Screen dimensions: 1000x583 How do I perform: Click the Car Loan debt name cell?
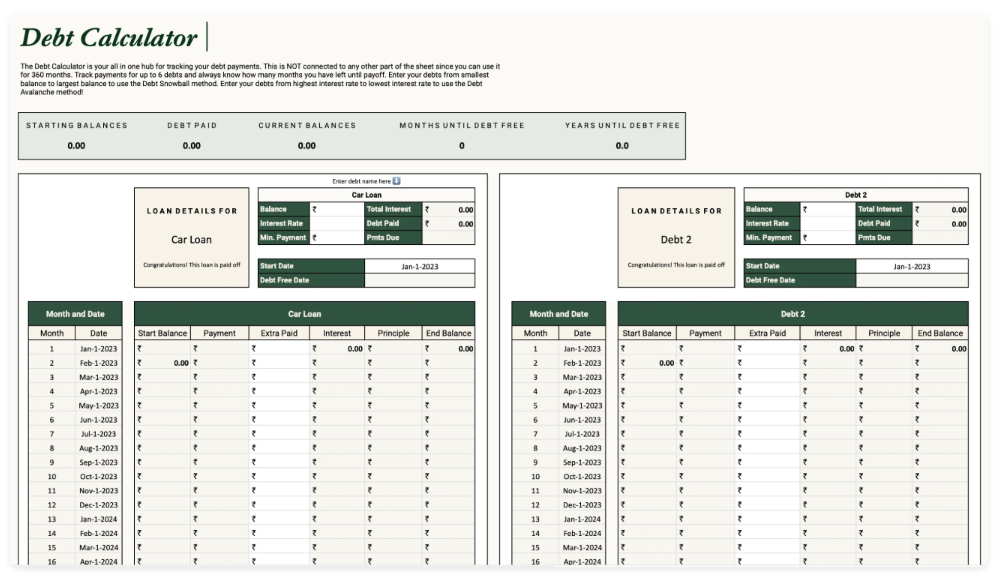click(366, 195)
